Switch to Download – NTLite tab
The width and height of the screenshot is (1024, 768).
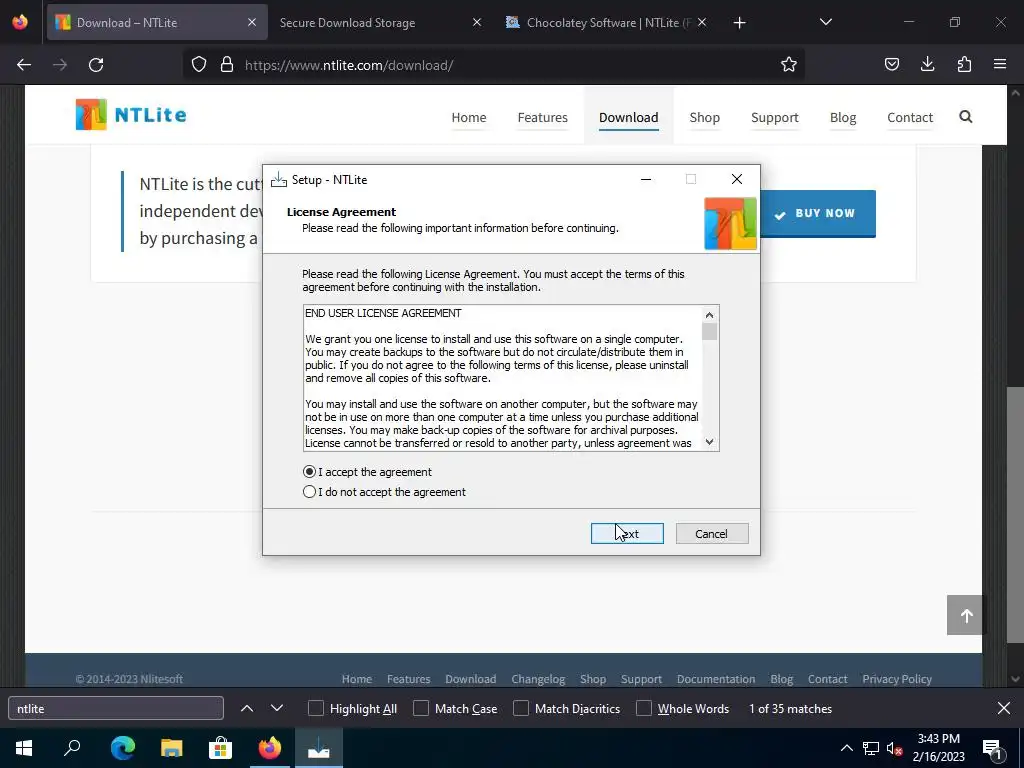[x=157, y=22]
